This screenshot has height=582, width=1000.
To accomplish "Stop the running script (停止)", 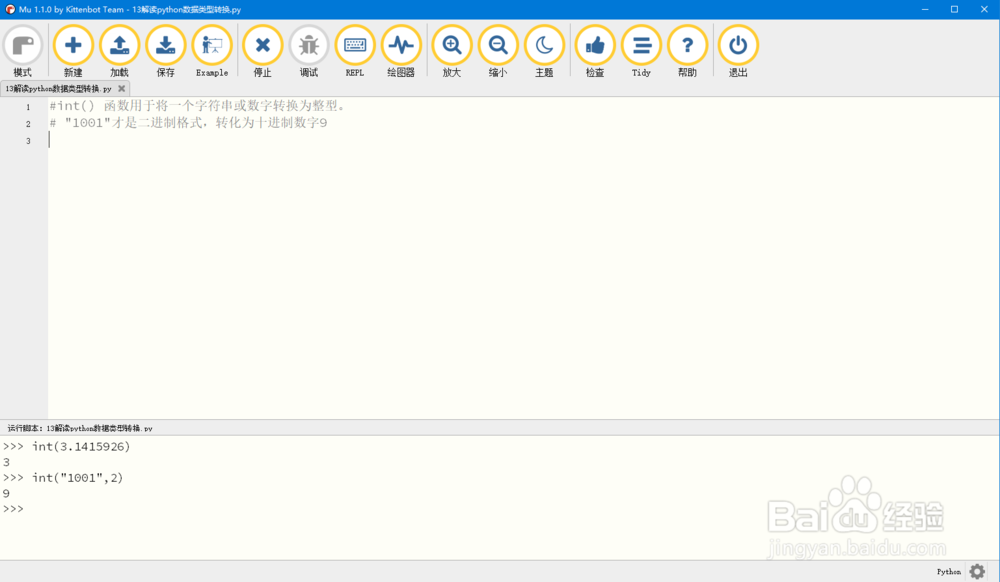I will click(x=263, y=51).
